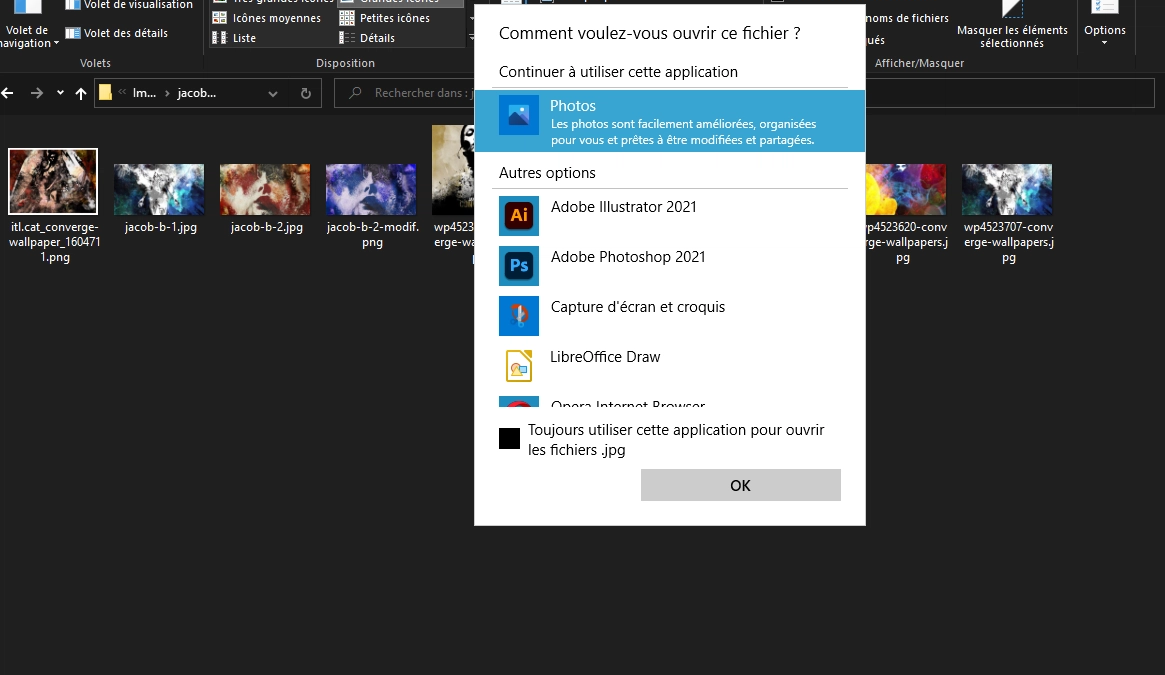Screen dimensions: 1165x675
Task: Go back with the back arrow
Action: click(x=9, y=94)
